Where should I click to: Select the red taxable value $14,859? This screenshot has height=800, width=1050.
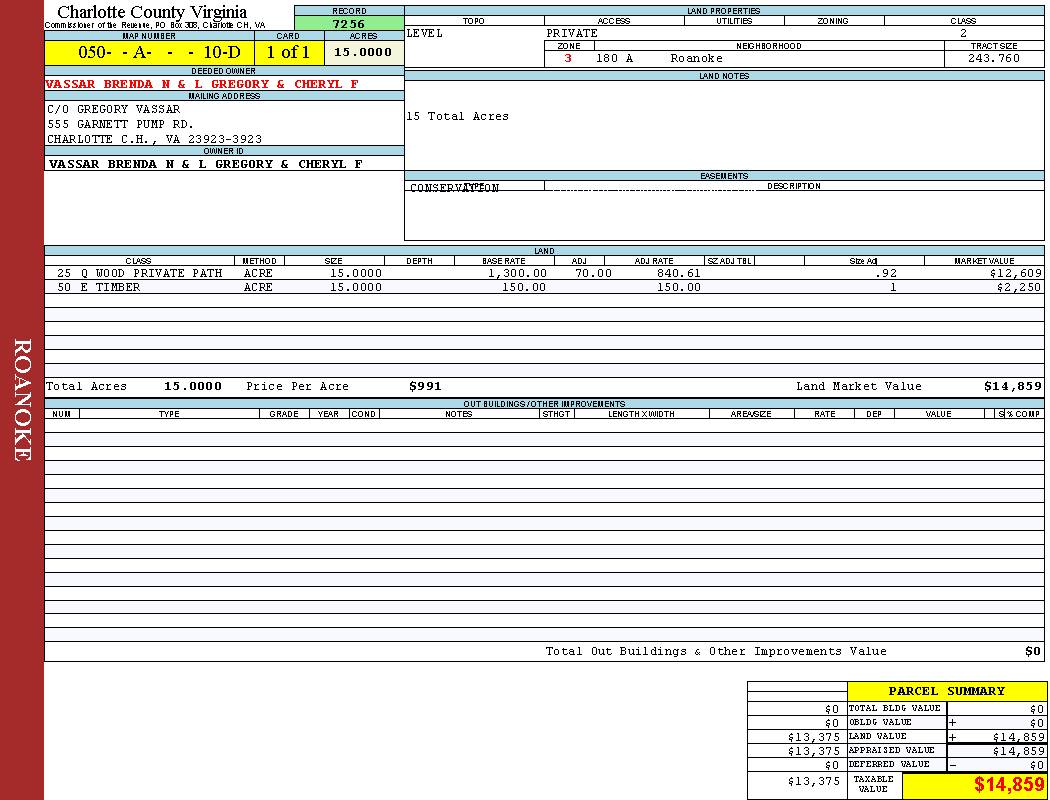point(1008,784)
